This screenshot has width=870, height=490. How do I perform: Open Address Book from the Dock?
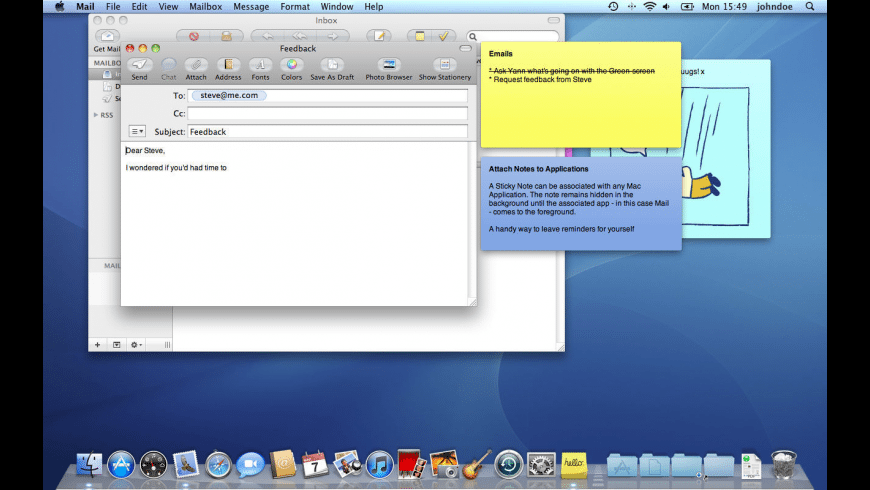coord(283,464)
